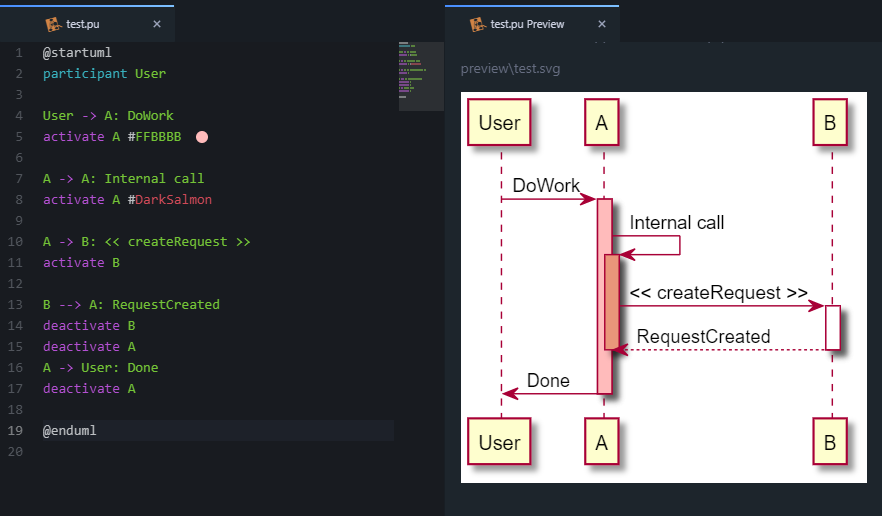Click the top B participant box
882x516 pixels.
pos(830,122)
